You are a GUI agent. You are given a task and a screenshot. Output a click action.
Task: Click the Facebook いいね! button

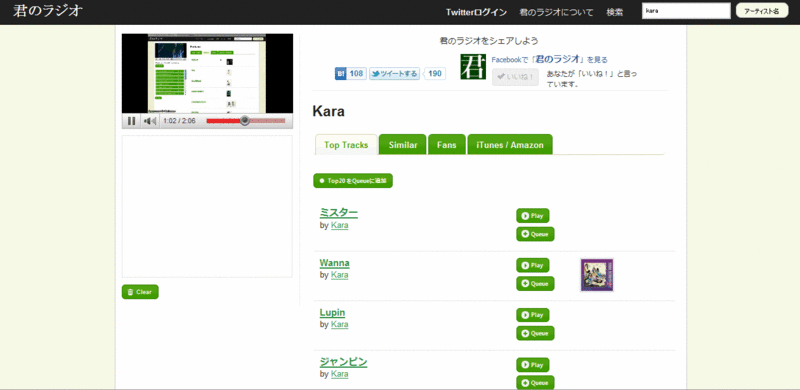[515, 77]
